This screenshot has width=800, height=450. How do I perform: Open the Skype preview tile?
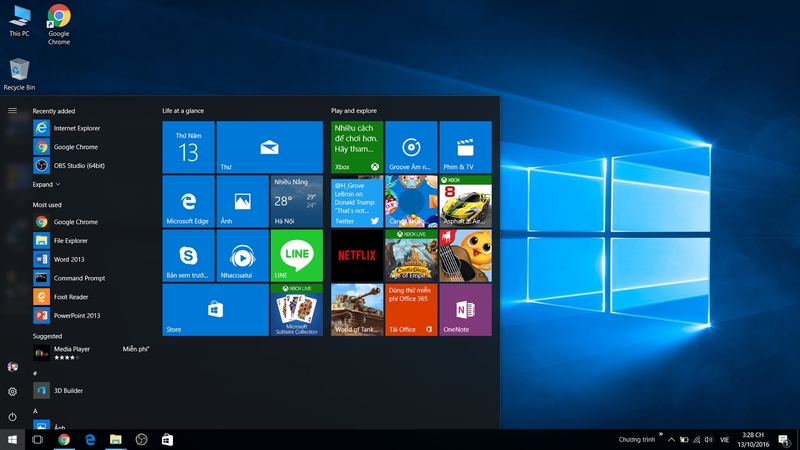(188, 256)
